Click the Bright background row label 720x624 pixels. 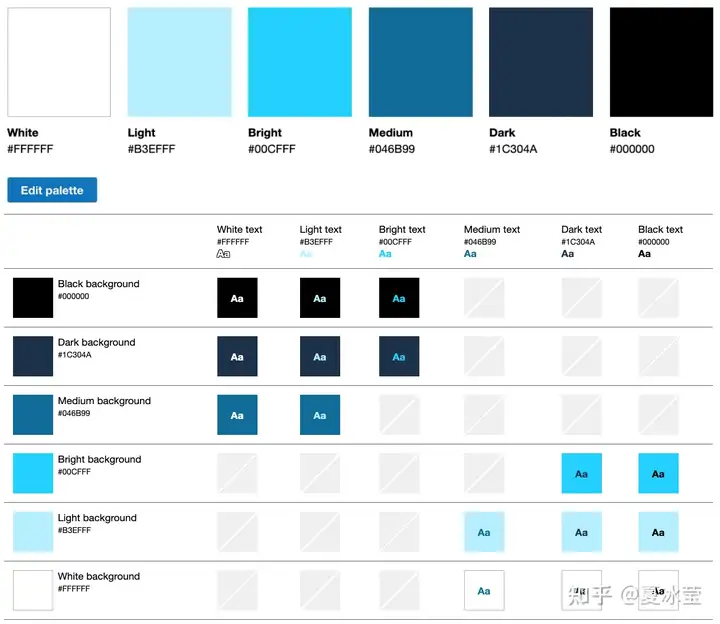click(99, 459)
